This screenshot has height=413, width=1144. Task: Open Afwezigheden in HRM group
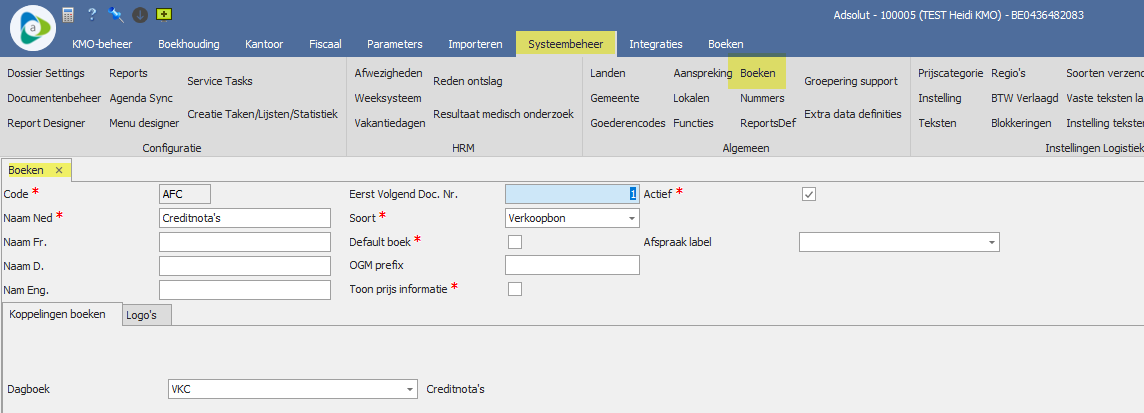388,73
